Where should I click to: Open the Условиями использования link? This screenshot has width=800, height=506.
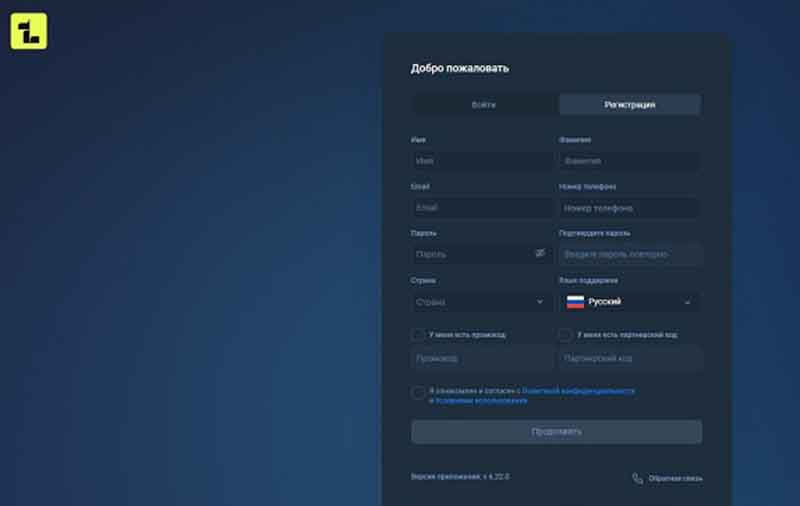[481, 401]
